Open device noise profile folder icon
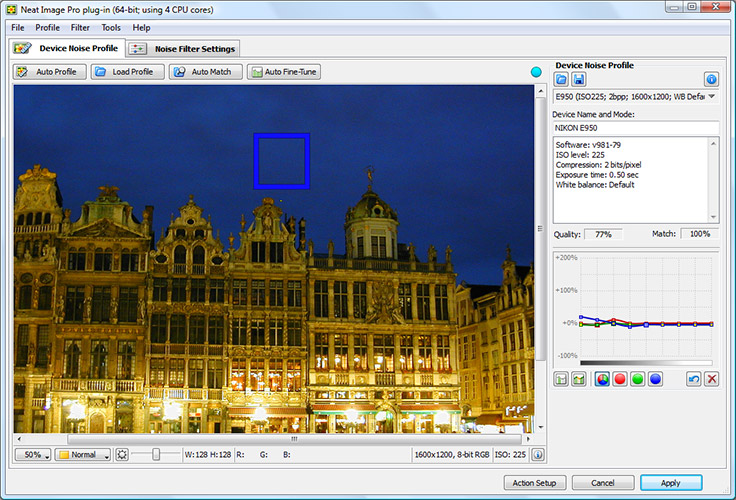Viewport: 736px width, 500px height. click(561, 79)
